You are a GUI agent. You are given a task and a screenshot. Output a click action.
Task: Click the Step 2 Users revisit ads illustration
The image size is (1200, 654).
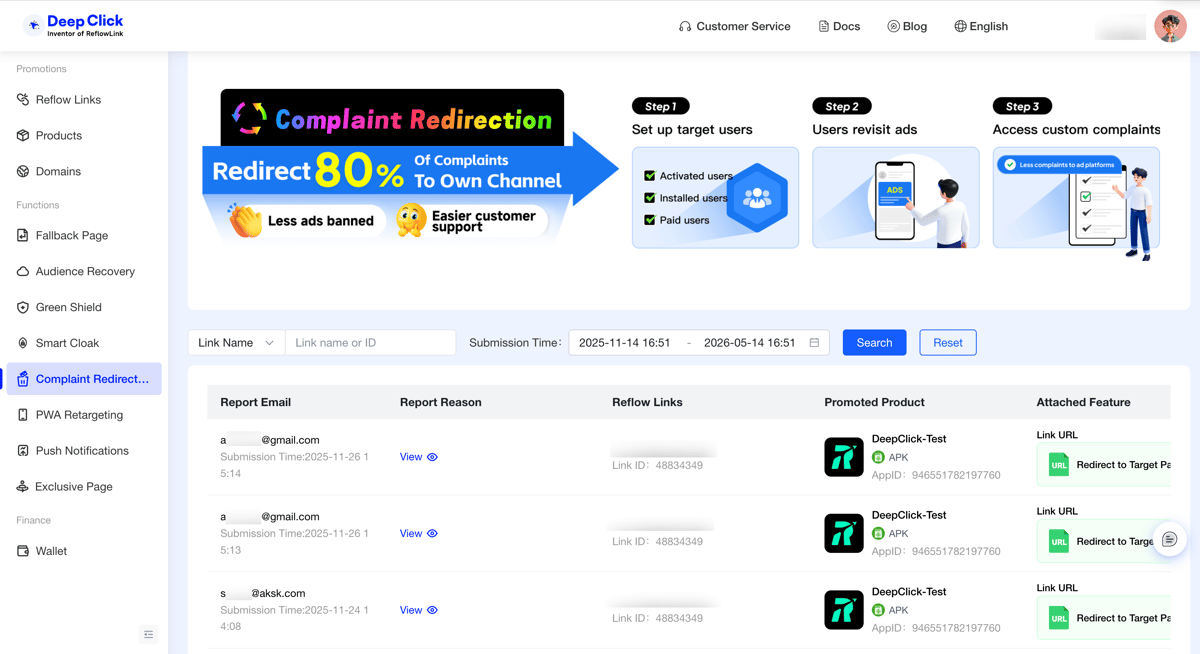[x=896, y=198]
